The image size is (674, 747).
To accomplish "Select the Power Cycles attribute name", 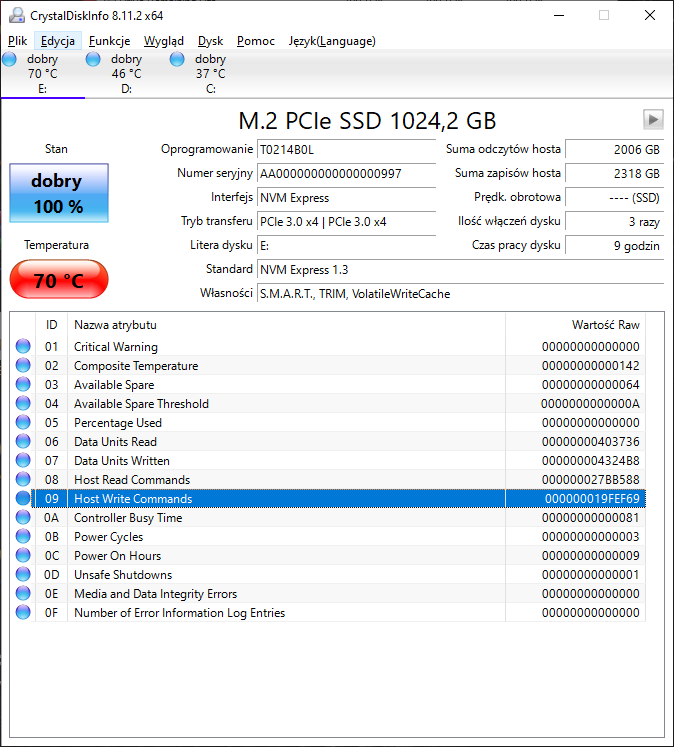I will tap(109, 537).
